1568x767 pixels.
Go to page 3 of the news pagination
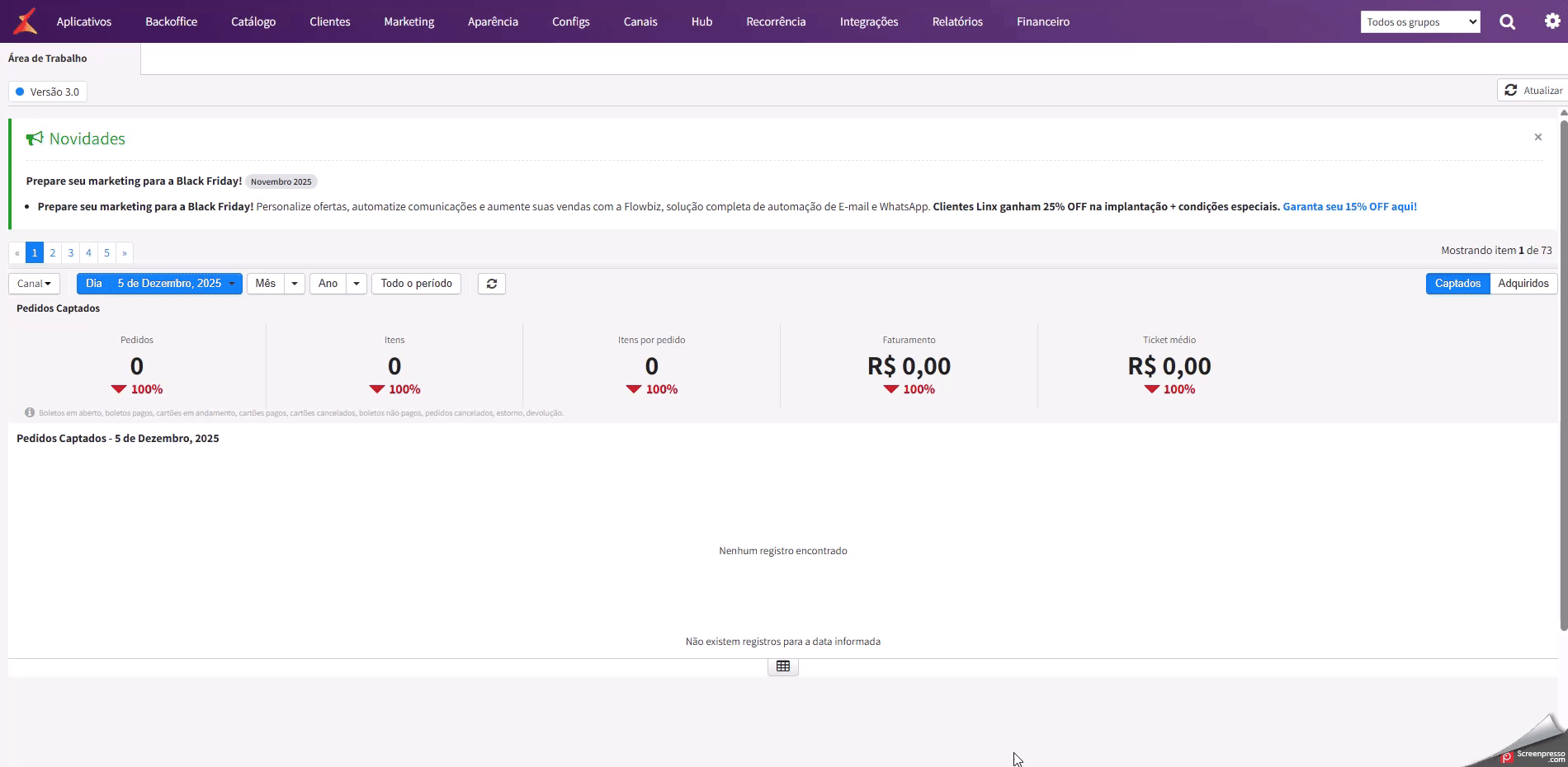pos(71,253)
